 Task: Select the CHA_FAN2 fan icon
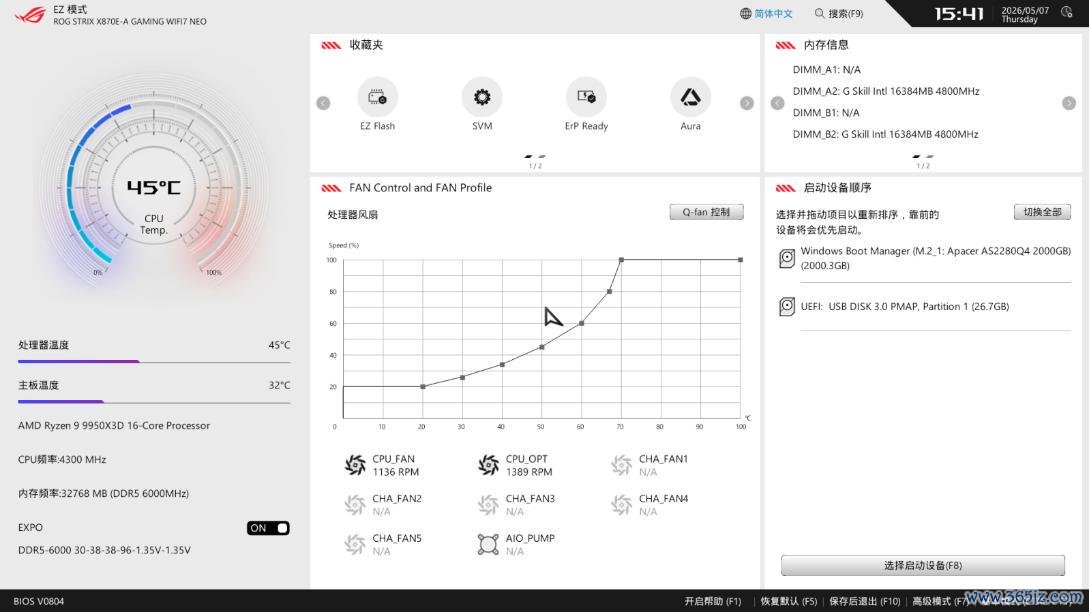pos(355,504)
